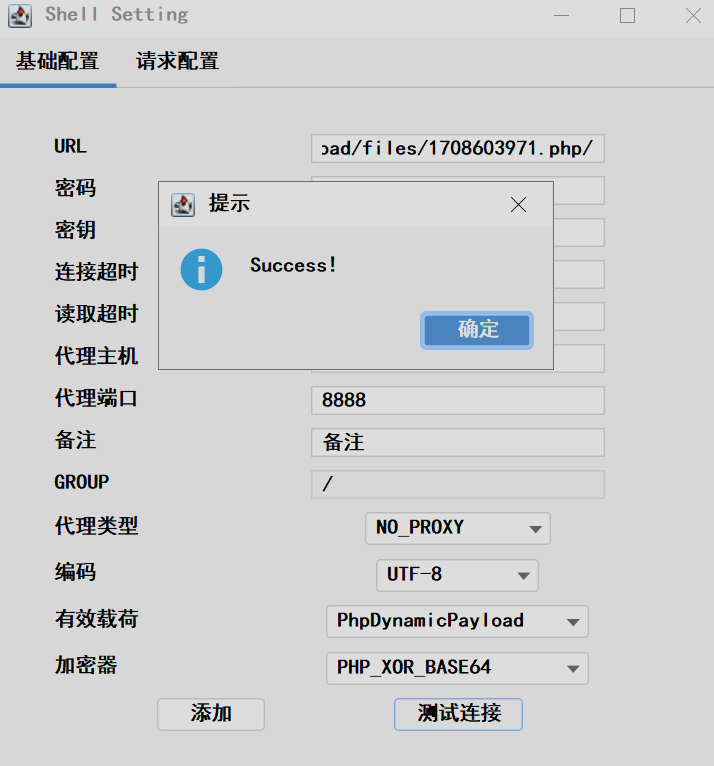Click the 连接超时 field's visible right portion
This screenshot has width=714, height=766.
click(579, 275)
